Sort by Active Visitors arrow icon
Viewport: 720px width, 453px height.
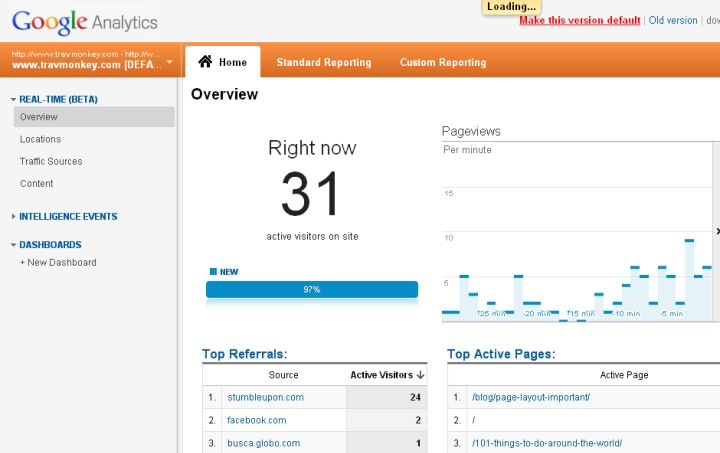(x=421, y=375)
